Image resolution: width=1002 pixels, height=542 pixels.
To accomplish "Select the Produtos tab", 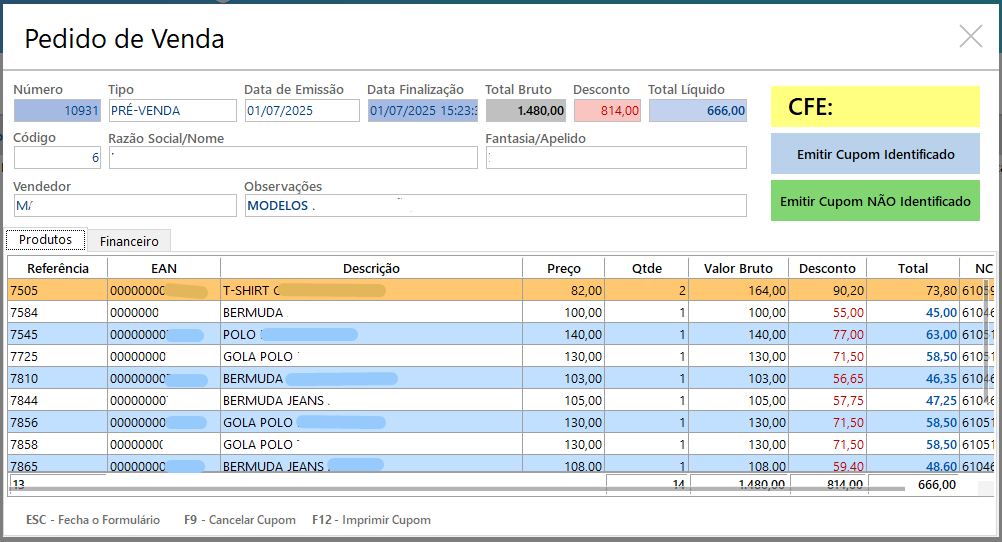I will point(46,240).
